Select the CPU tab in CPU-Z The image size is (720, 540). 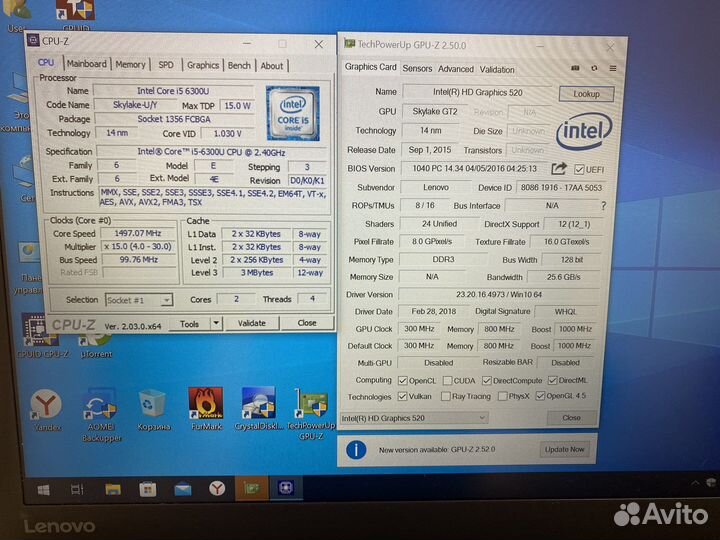(46, 62)
